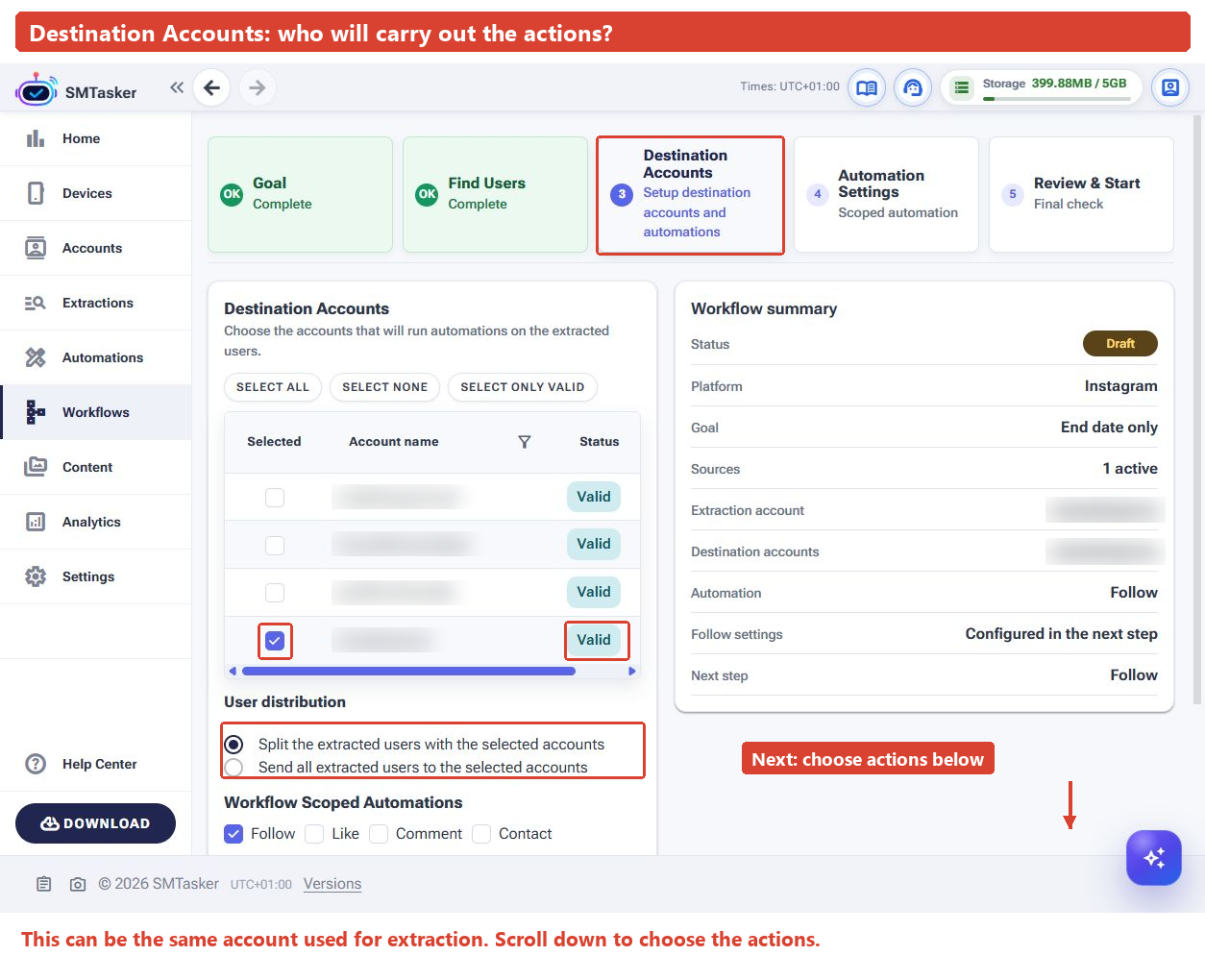
Task: Go forward with the right arrow button
Action: pyautogui.click(x=257, y=87)
